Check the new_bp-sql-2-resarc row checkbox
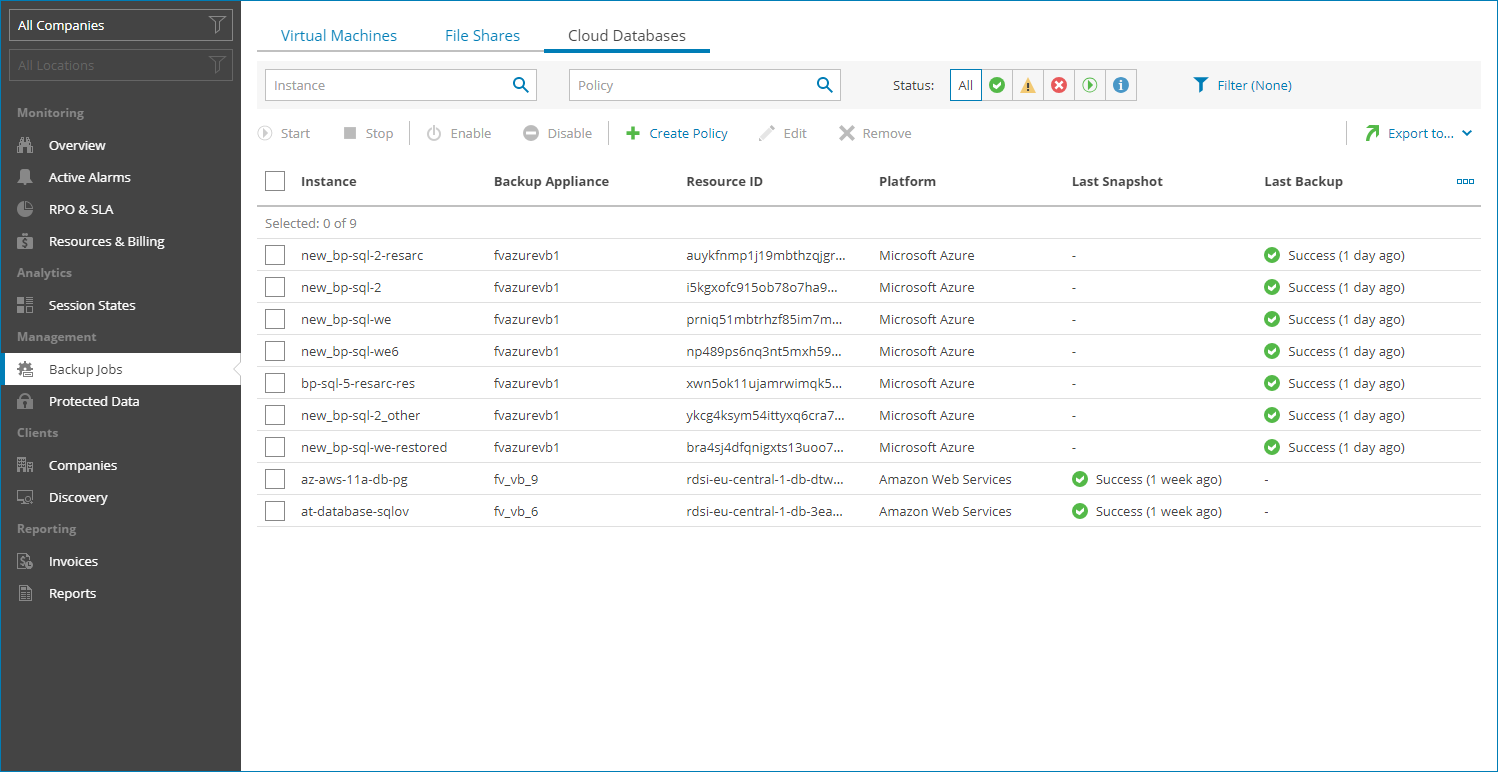This screenshot has width=1498, height=772. (275, 255)
